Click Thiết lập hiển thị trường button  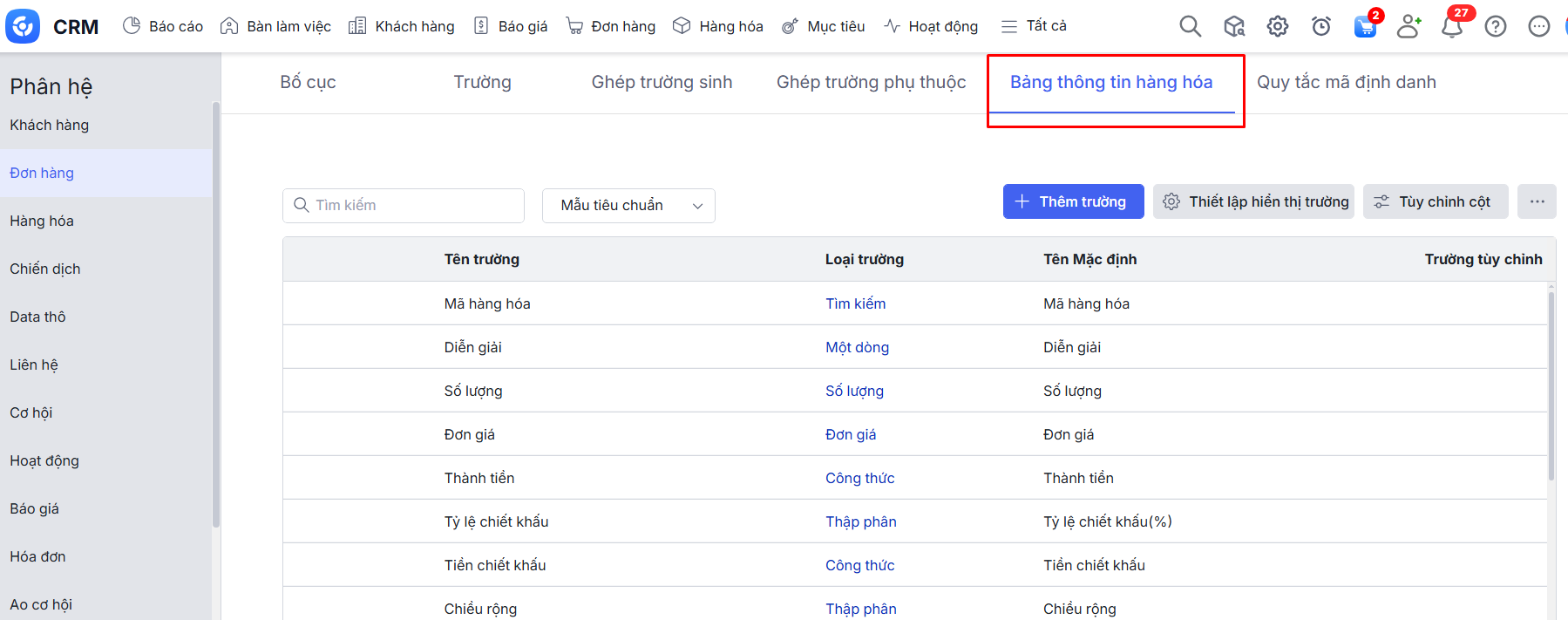(1253, 201)
